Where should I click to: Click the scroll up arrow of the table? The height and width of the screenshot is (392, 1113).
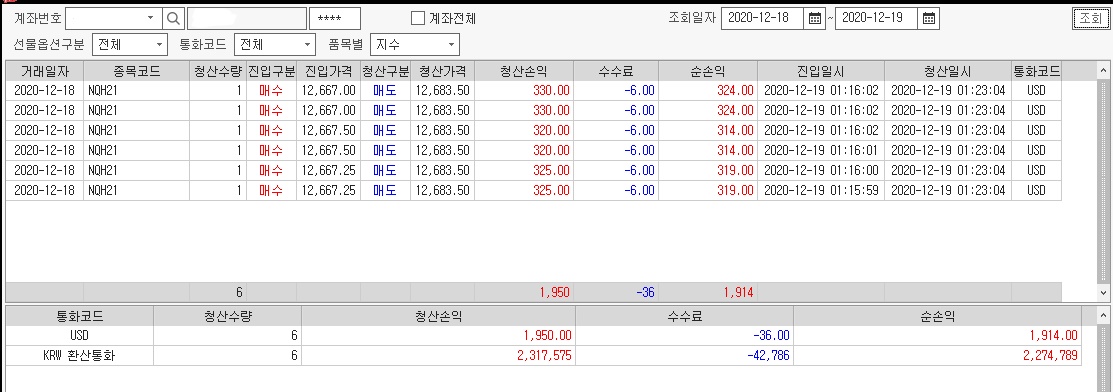tap(1102, 70)
